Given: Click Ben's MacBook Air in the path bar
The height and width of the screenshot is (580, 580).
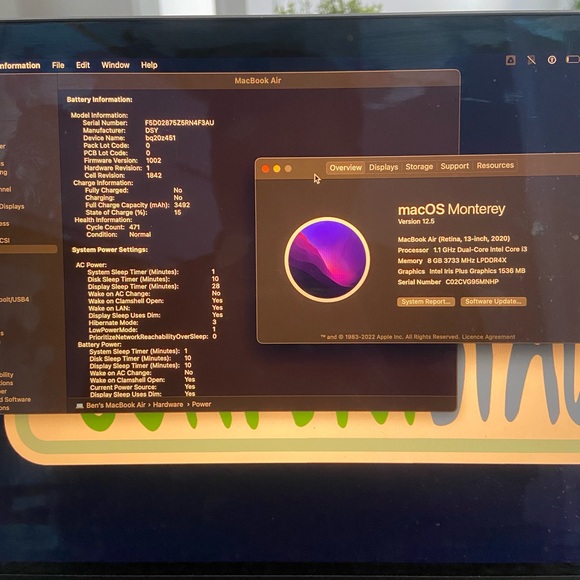Looking at the screenshot, I should (116, 405).
